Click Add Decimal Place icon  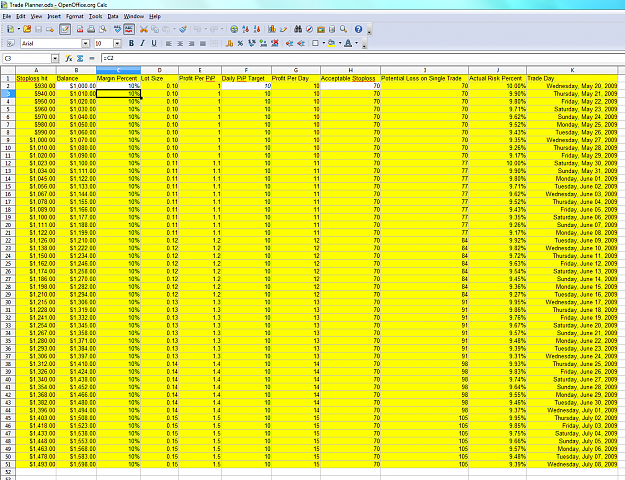[263, 43]
